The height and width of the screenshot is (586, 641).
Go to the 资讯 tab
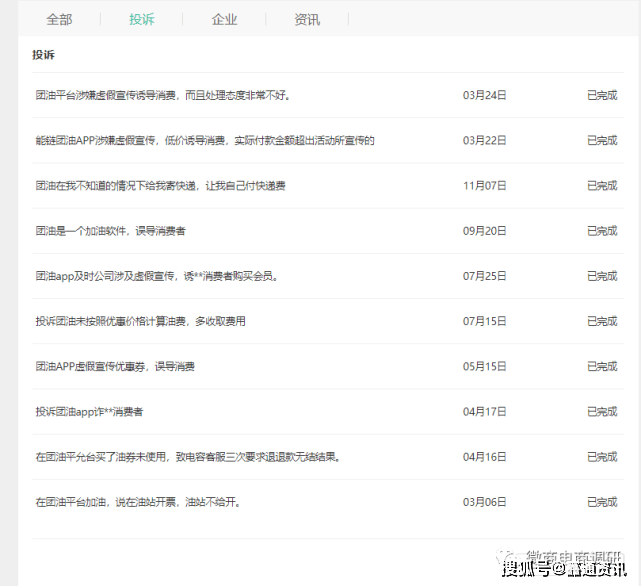tap(307, 19)
